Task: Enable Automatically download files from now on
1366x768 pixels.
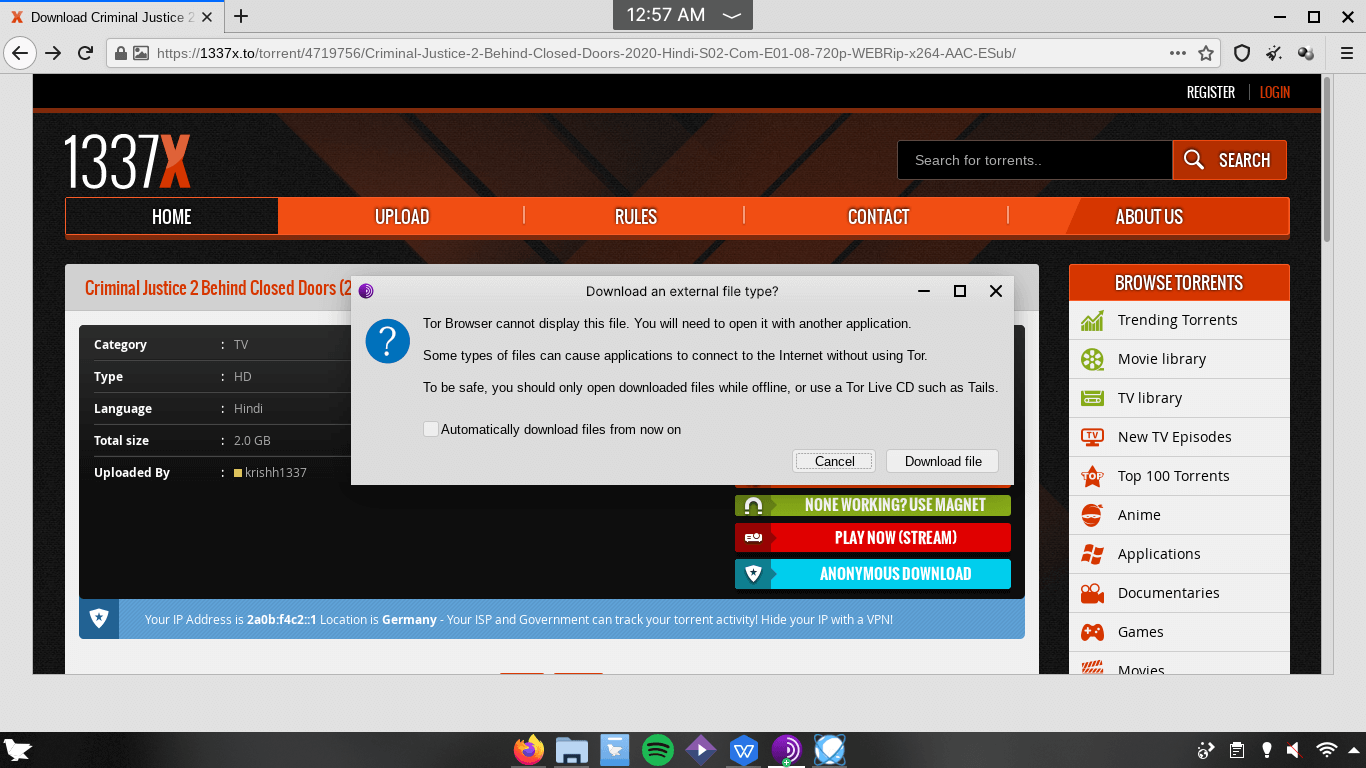Action: [431, 429]
